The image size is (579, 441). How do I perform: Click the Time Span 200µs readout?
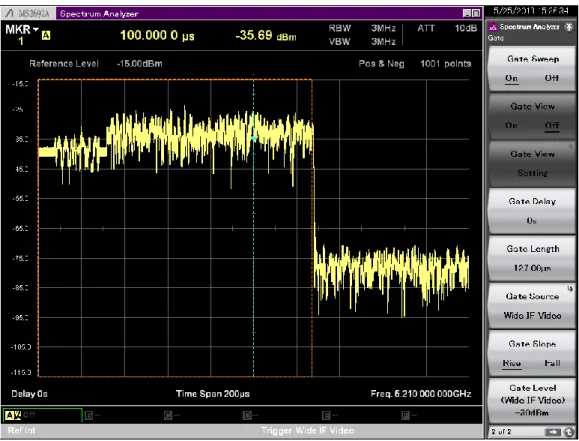pos(213,394)
